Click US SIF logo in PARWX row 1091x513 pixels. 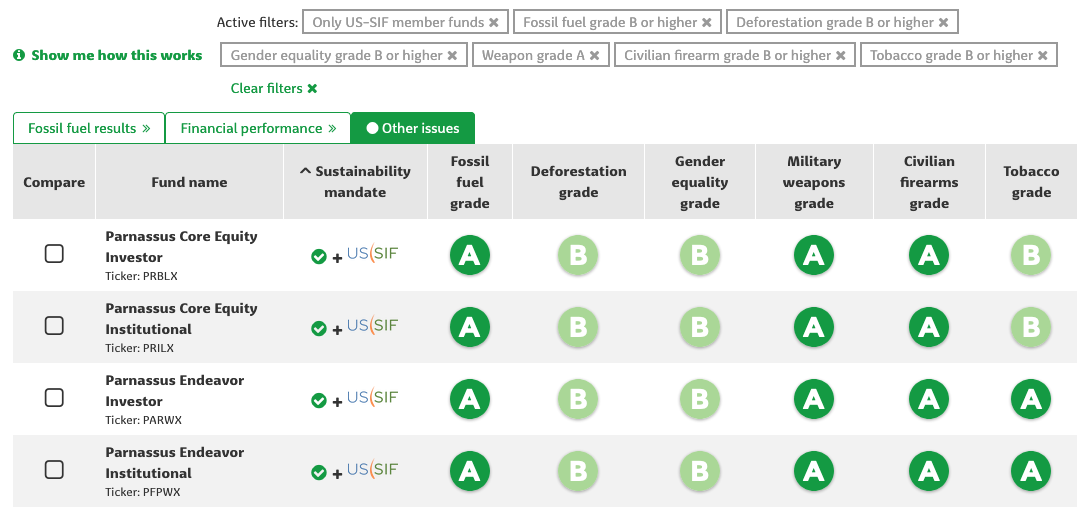click(x=372, y=397)
